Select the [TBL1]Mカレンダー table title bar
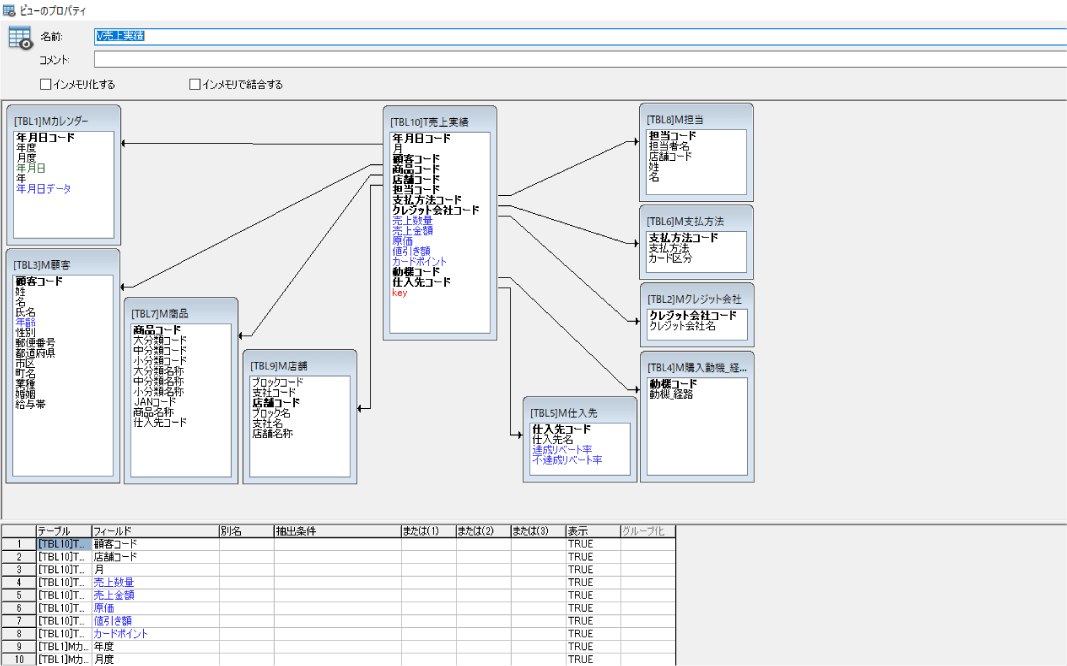Screen dimensions: 1067x666 pyautogui.click(x=62, y=121)
